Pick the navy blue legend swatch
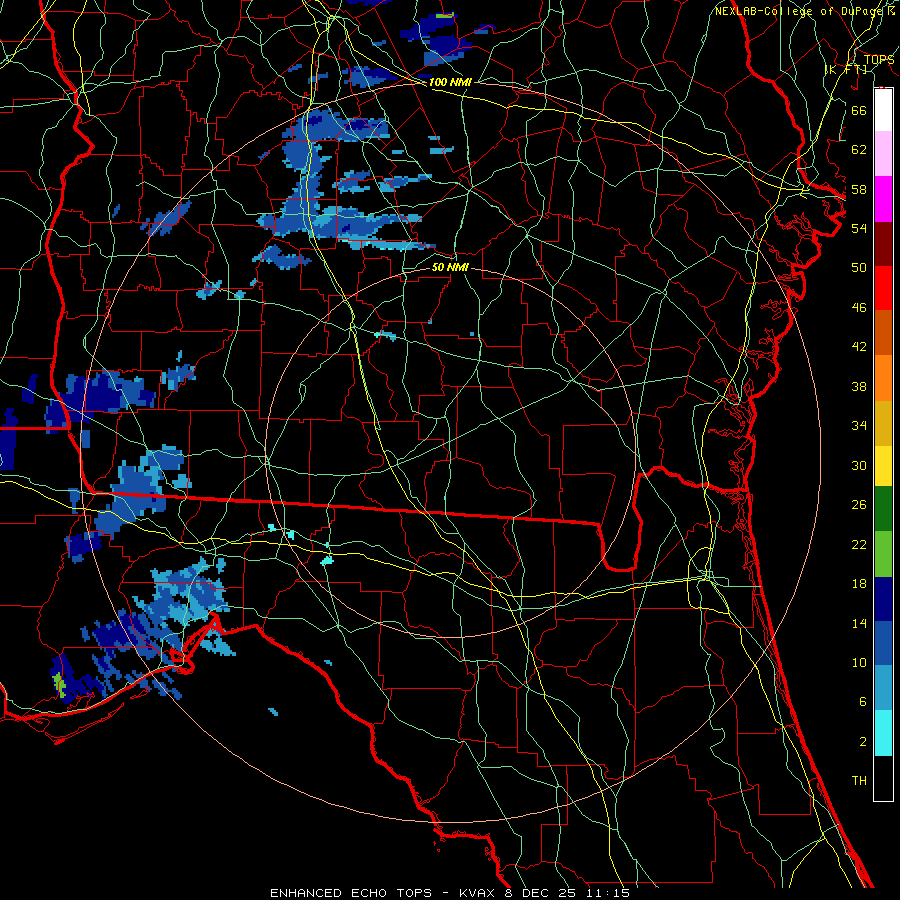Image resolution: width=900 pixels, height=900 pixels. 883,599
